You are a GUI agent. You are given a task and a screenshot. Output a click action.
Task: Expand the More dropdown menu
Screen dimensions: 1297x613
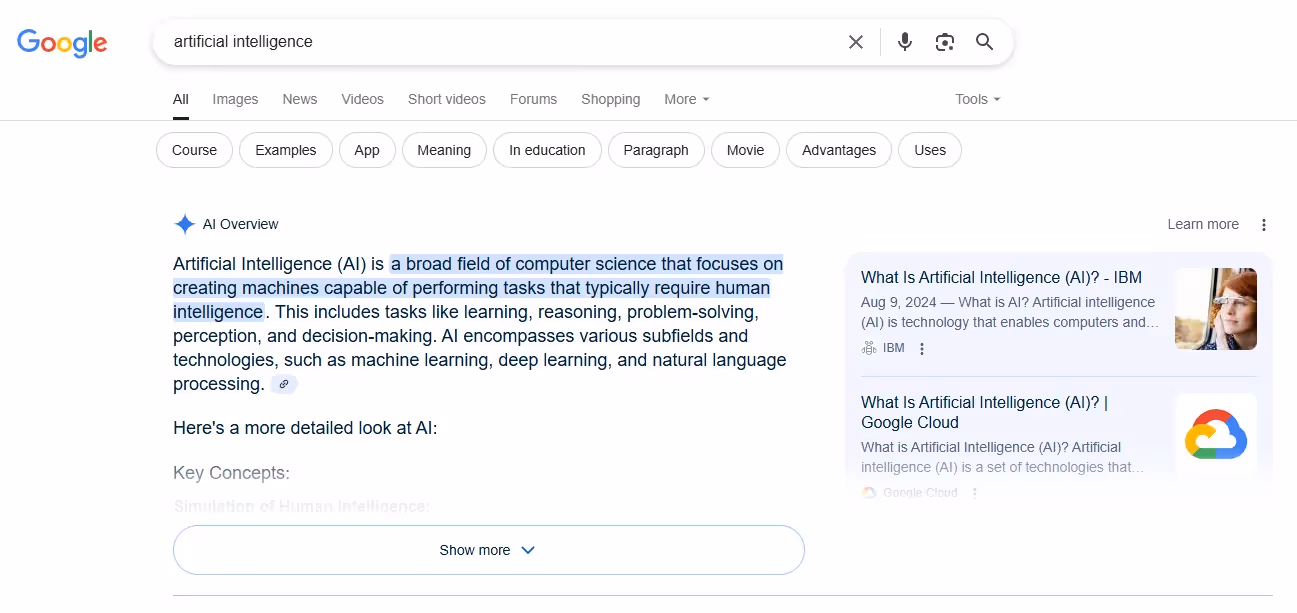(x=687, y=99)
